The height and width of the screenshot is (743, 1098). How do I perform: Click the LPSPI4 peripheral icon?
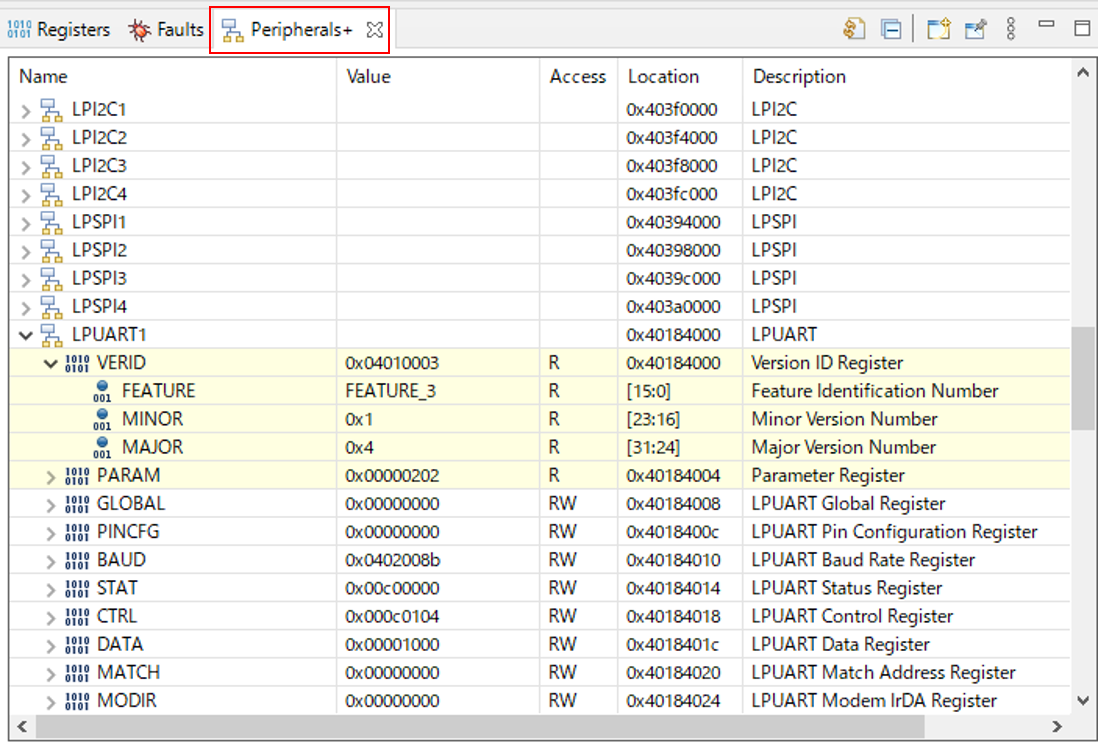click(51, 307)
